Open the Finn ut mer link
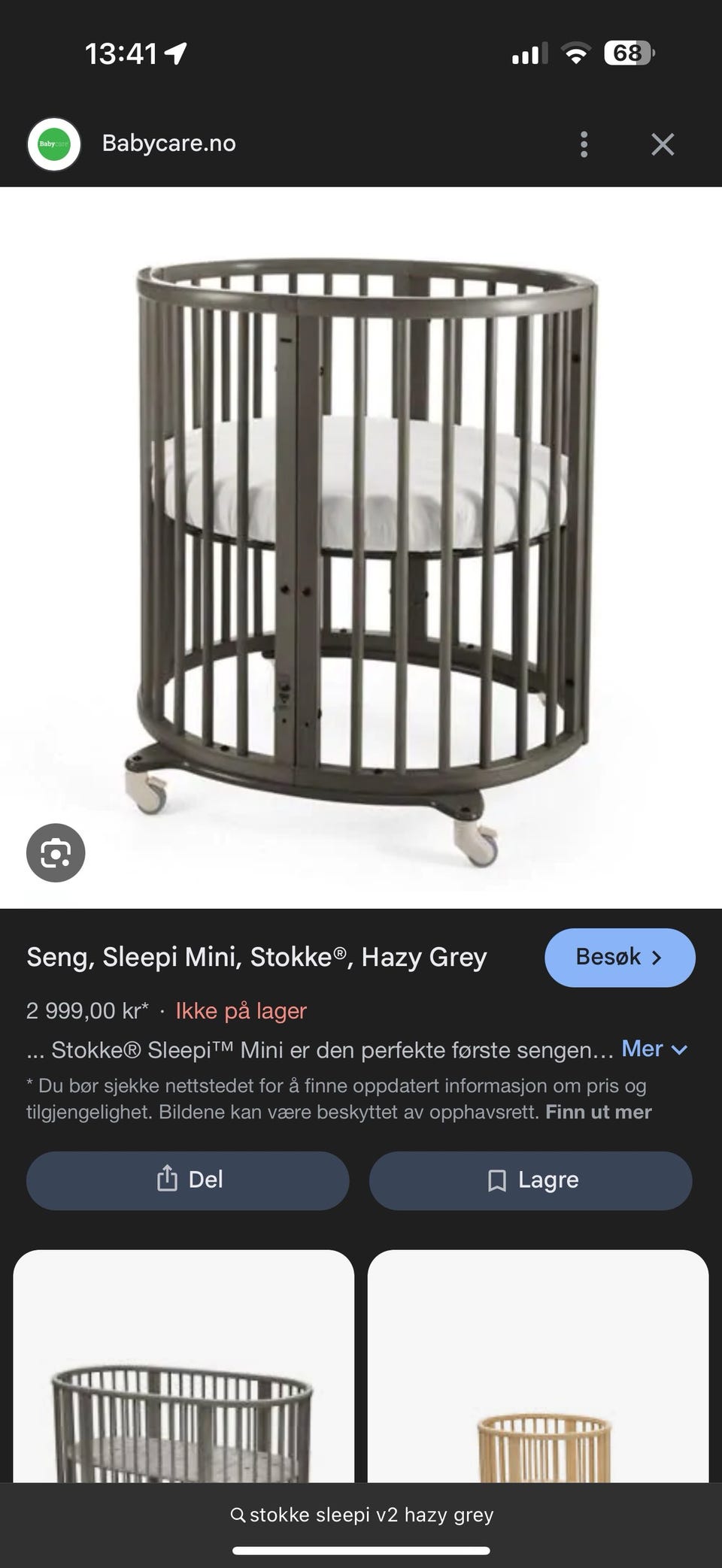The image size is (722, 1568). 599,1112
